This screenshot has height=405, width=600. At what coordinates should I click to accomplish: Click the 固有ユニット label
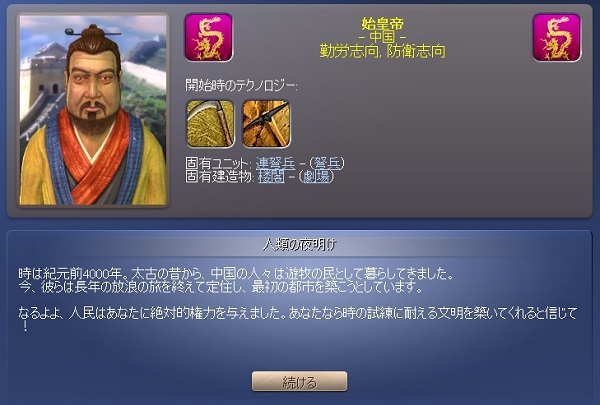217,163
